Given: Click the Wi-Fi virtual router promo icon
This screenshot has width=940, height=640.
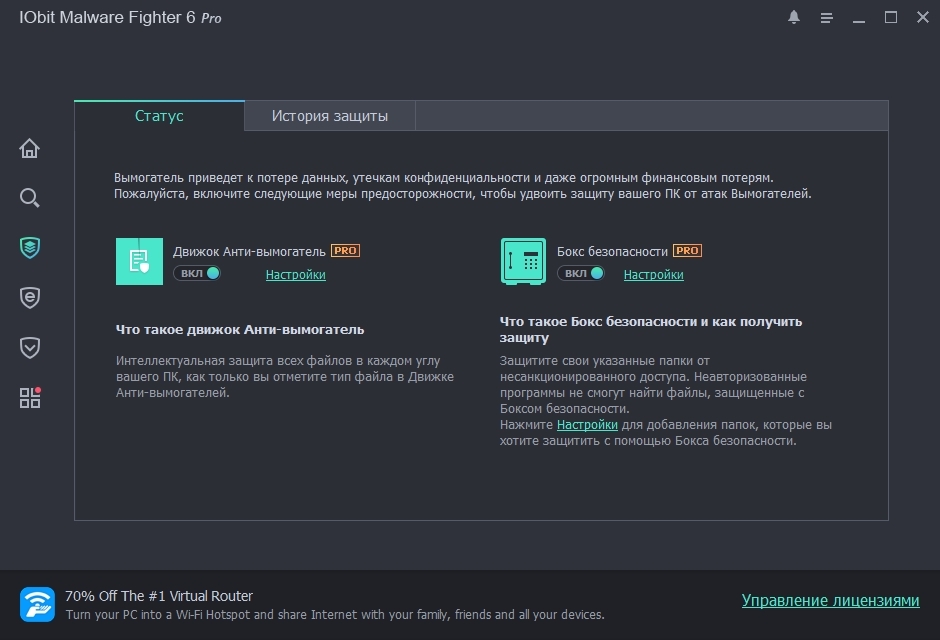Looking at the screenshot, I should coord(37,604).
